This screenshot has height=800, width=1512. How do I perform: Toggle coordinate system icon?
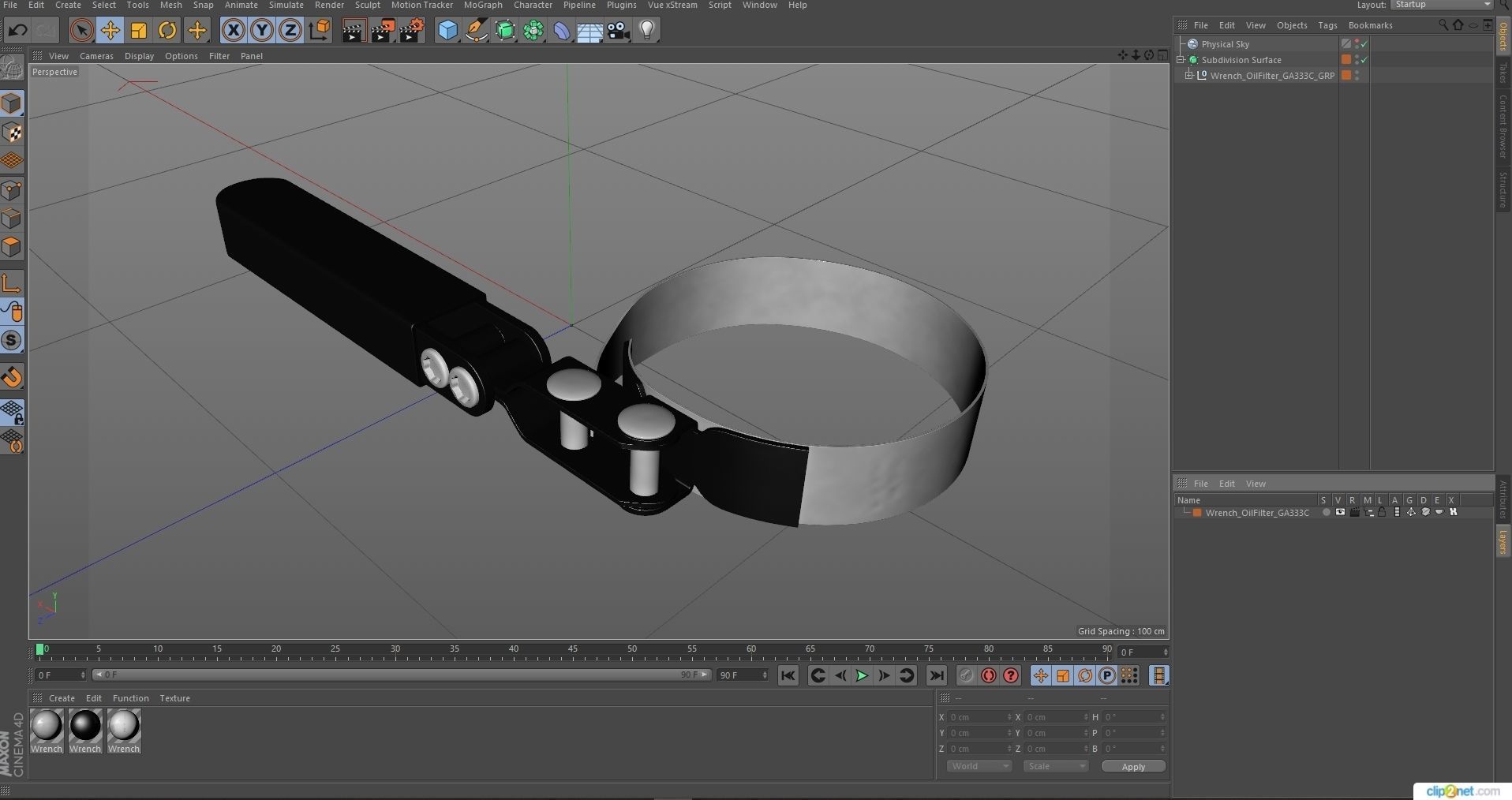click(320, 31)
